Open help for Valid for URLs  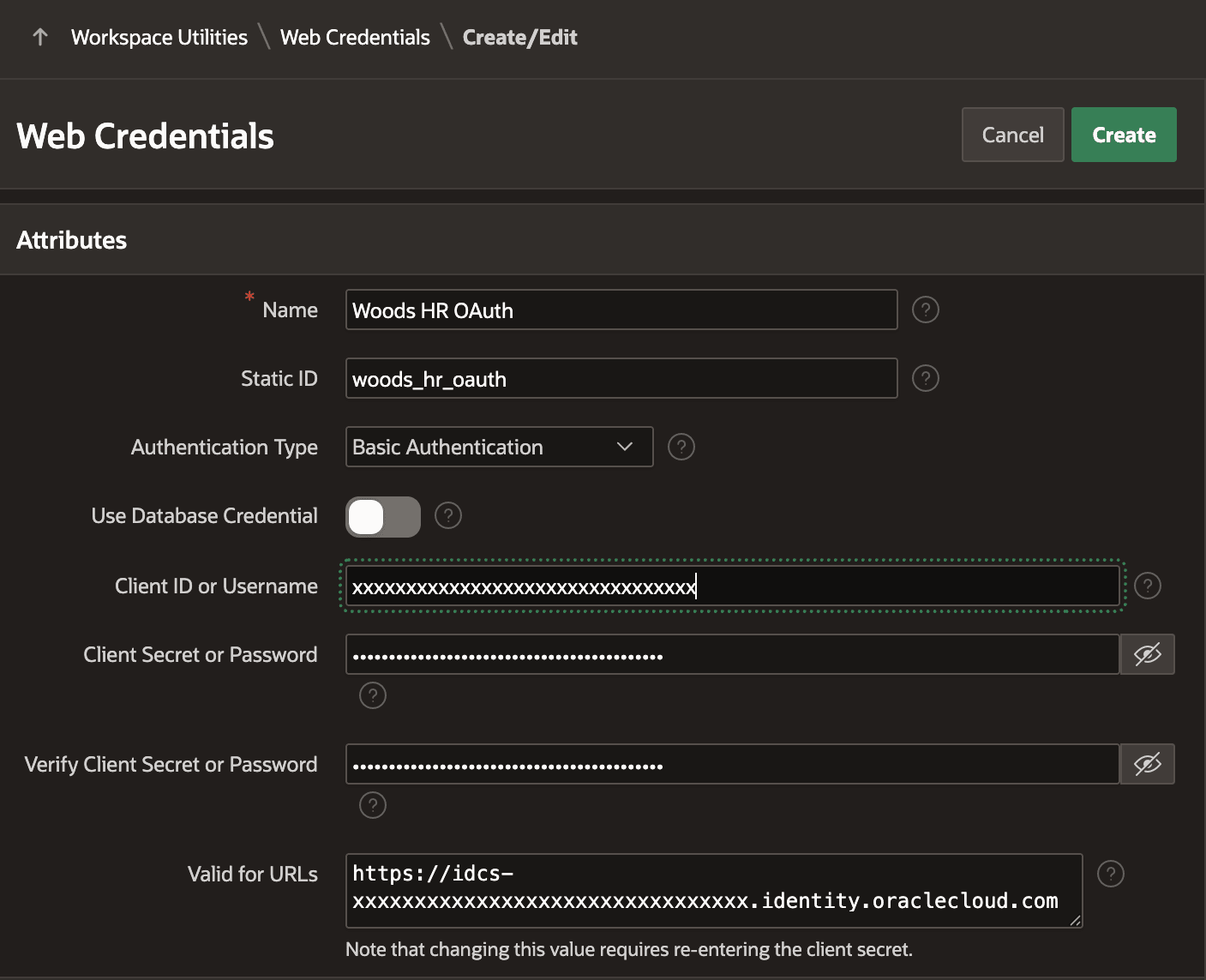coord(1110,874)
